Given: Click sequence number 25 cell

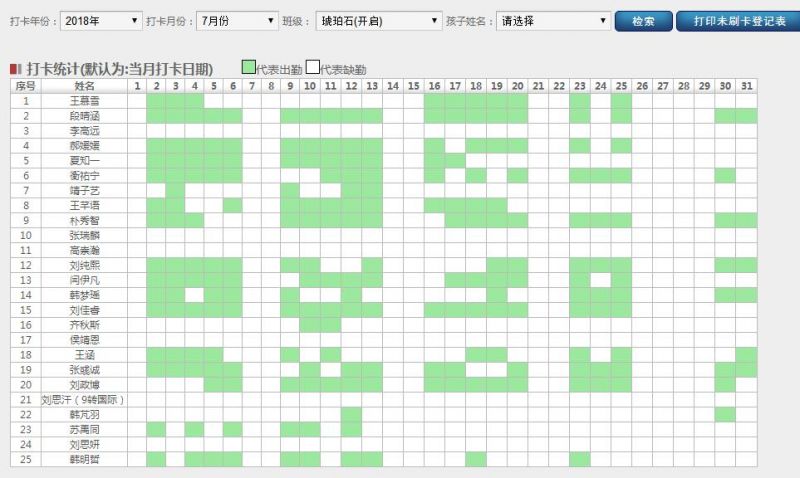Looking at the screenshot, I should point(26,459).
